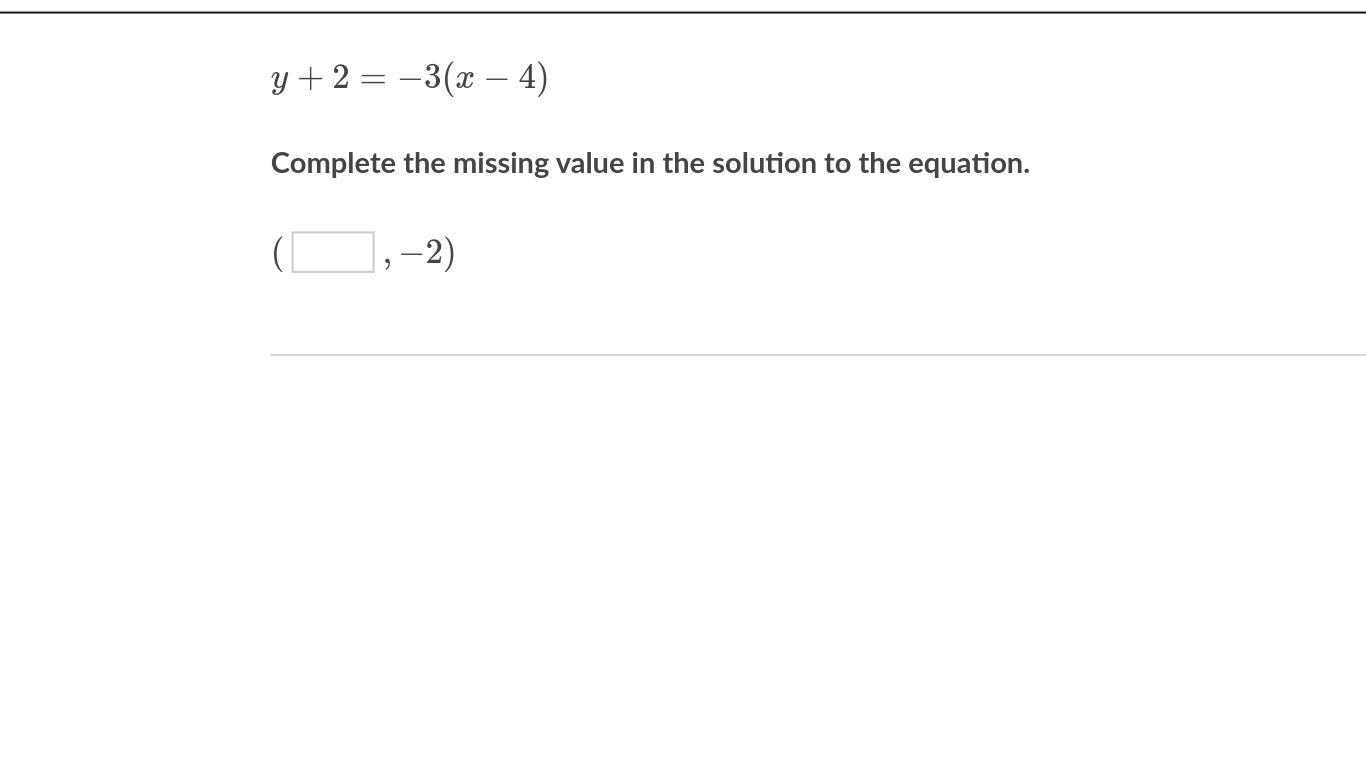The width and height of the screenshot is (1366, 768).
Task: Click the number 2 after the plus sign
Action: (x=341, y=77)
